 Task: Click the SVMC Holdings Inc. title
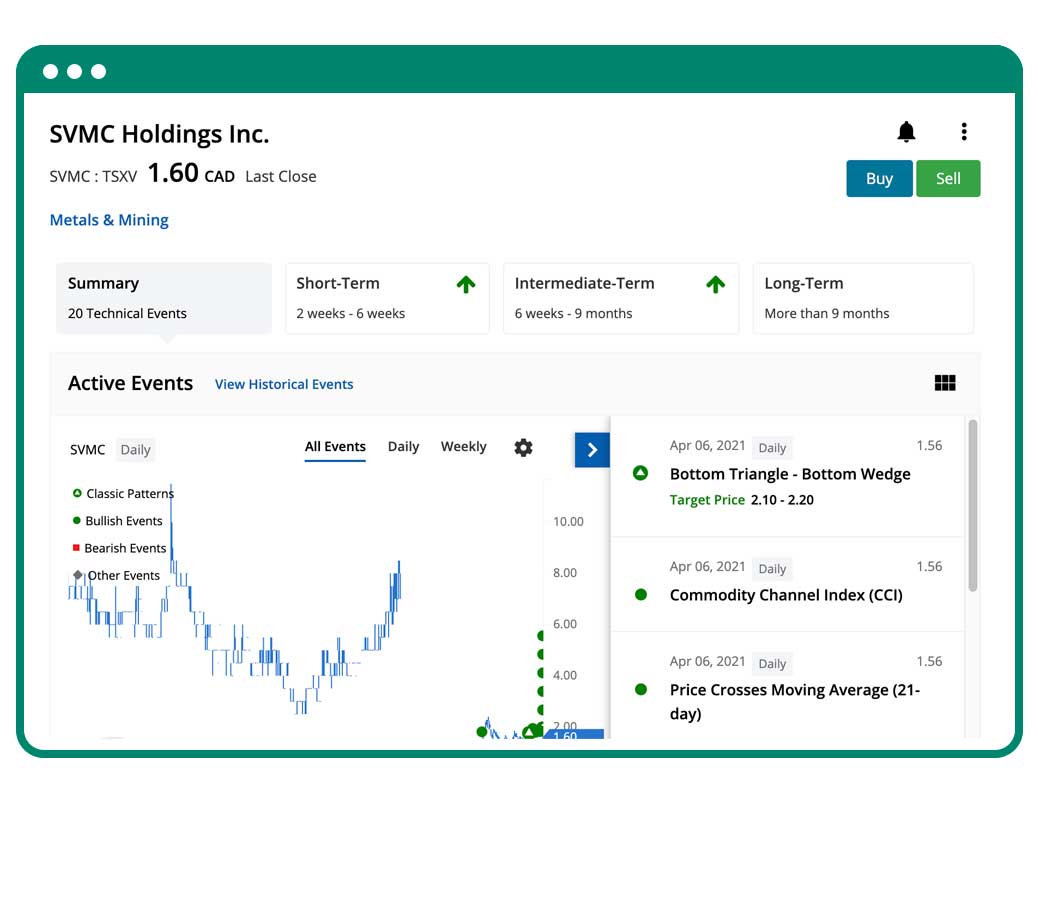(x=160, y=134)
